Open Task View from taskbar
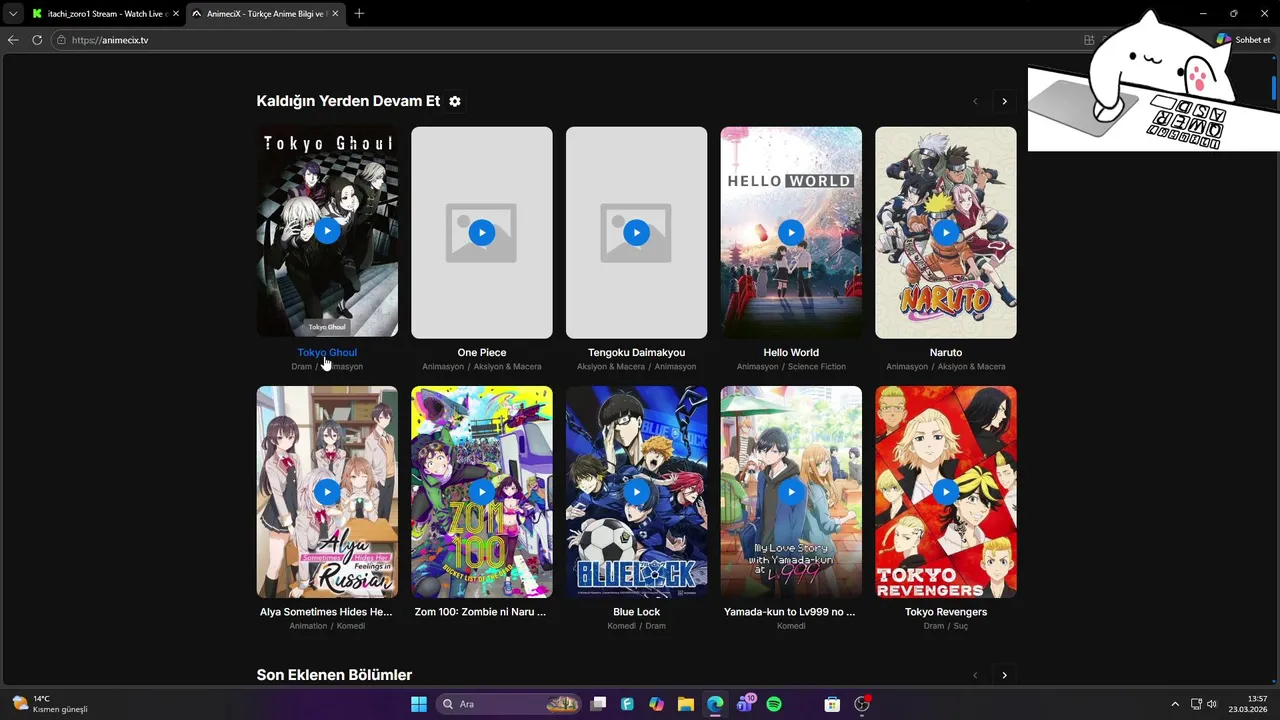The height and width of the screenshot is (720, 1280). coord(598,704)
